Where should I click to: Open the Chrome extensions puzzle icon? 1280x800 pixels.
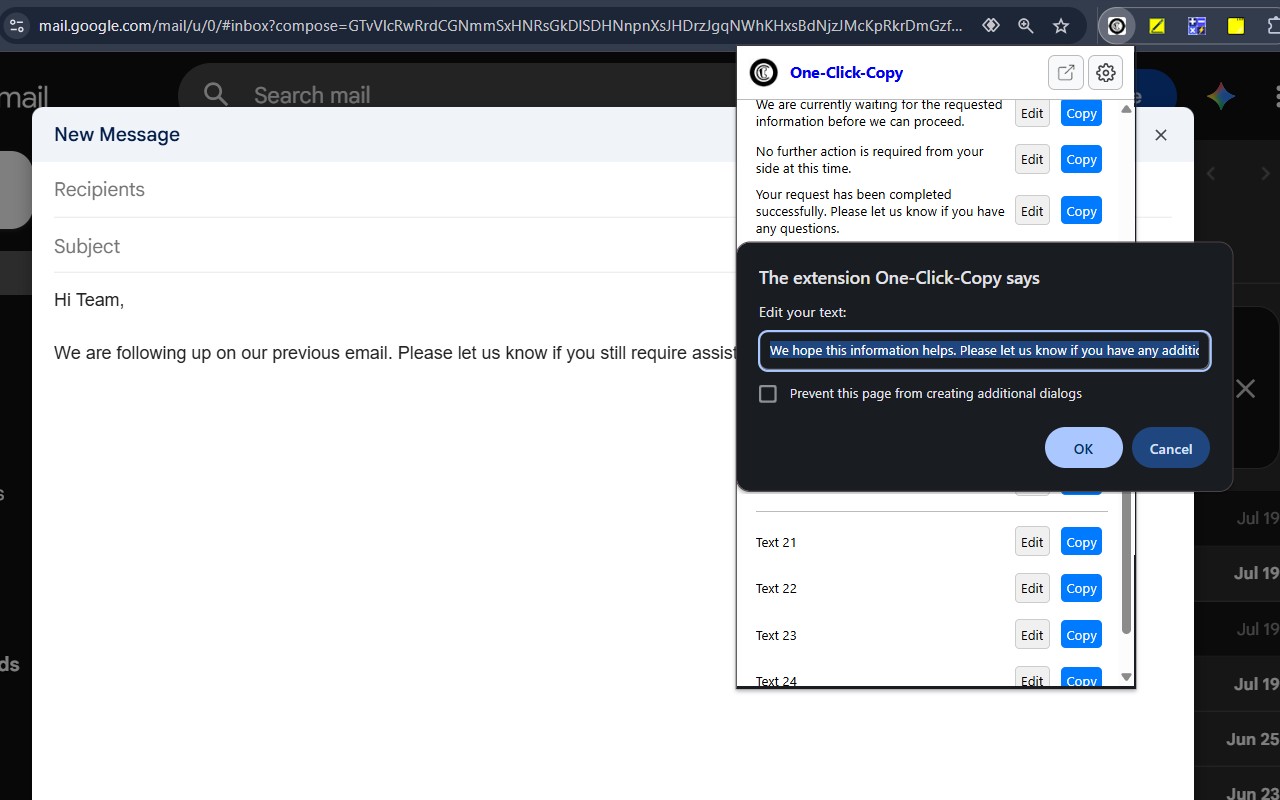point(1273,26)
